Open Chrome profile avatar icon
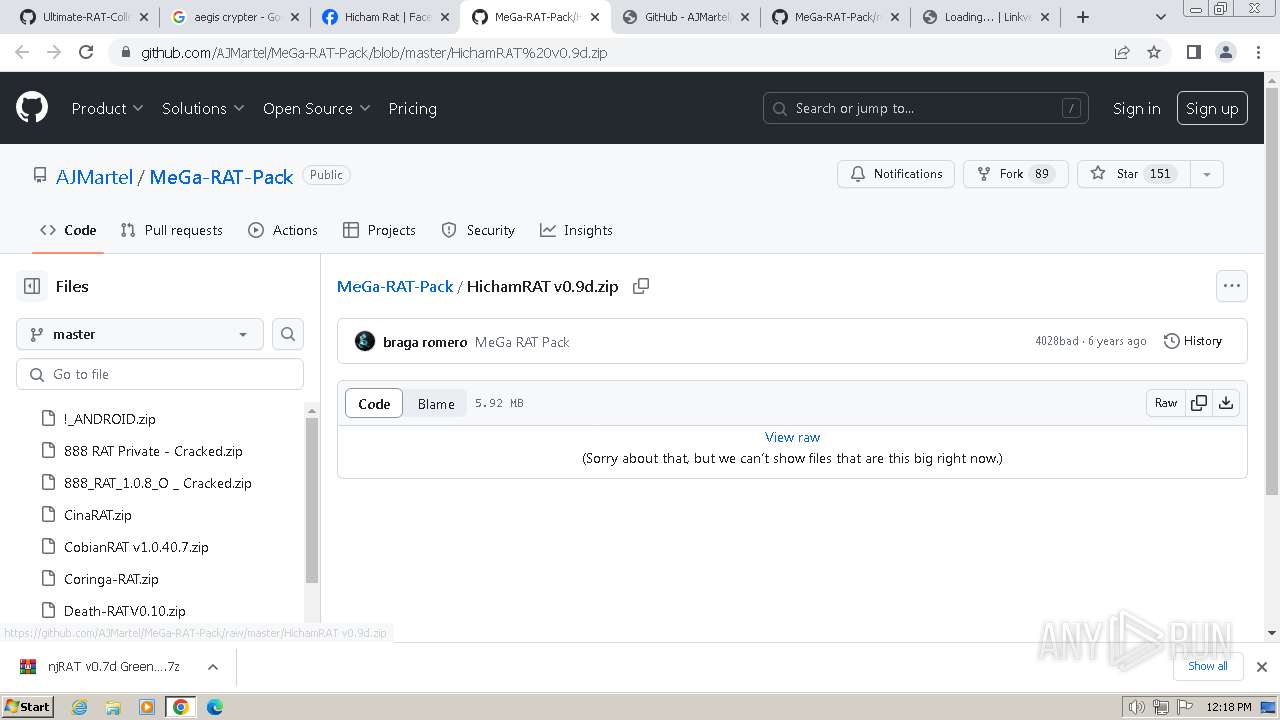 click(x=1226, y=52)
